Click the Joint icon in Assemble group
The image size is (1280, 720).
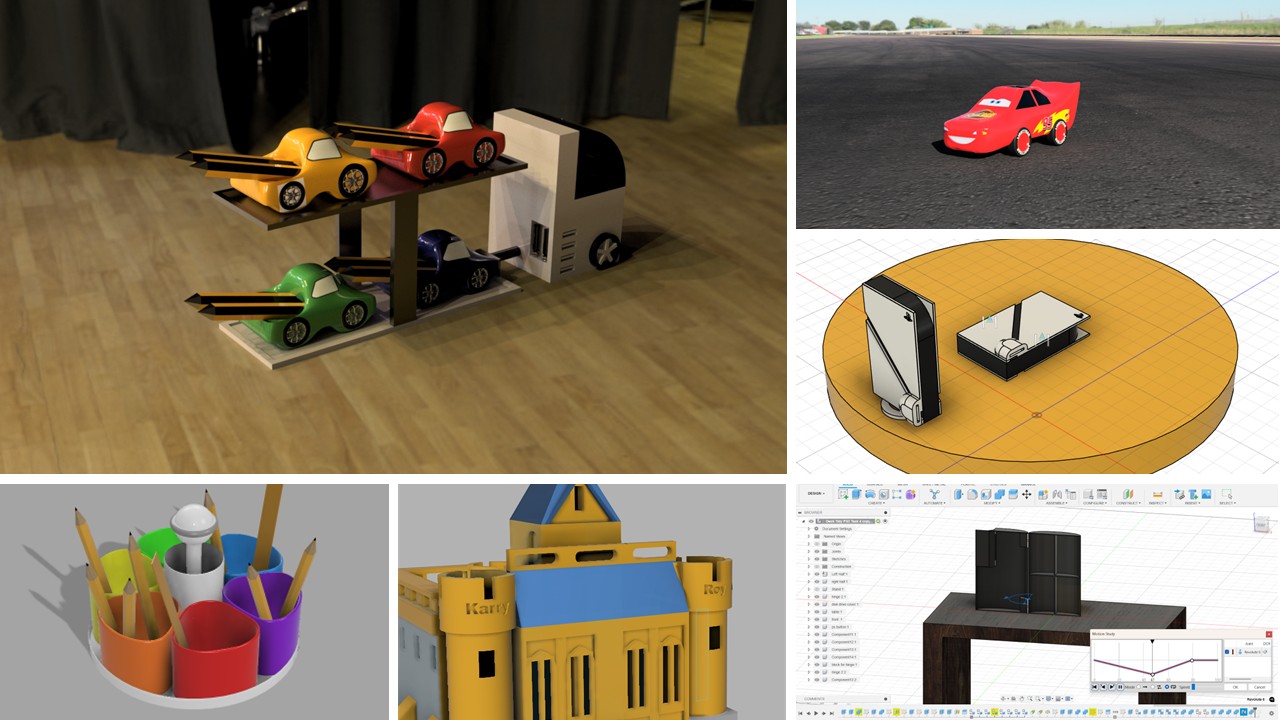click(1057, 494)
